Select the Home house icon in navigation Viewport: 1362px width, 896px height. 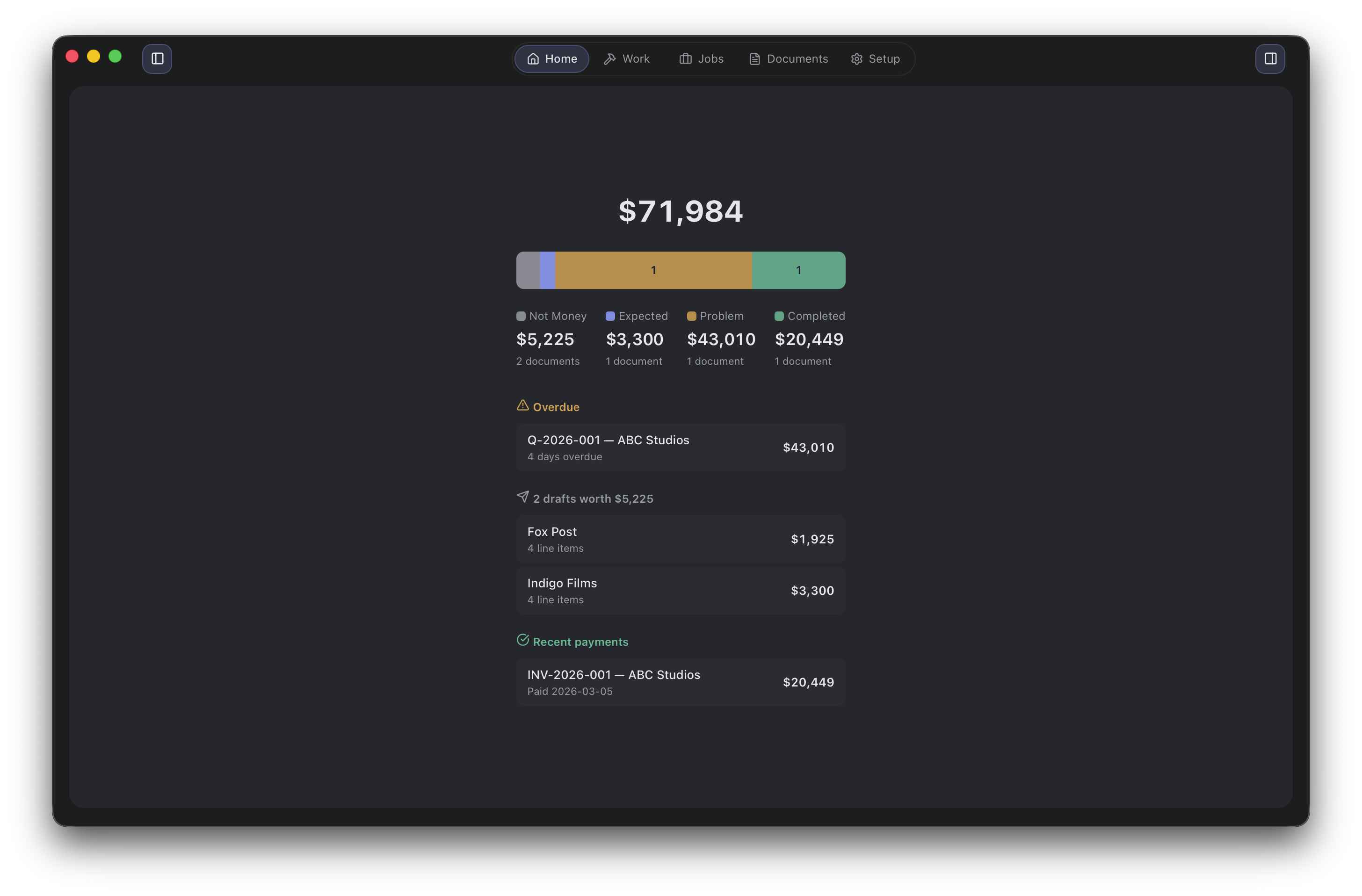tap(533, 58)
